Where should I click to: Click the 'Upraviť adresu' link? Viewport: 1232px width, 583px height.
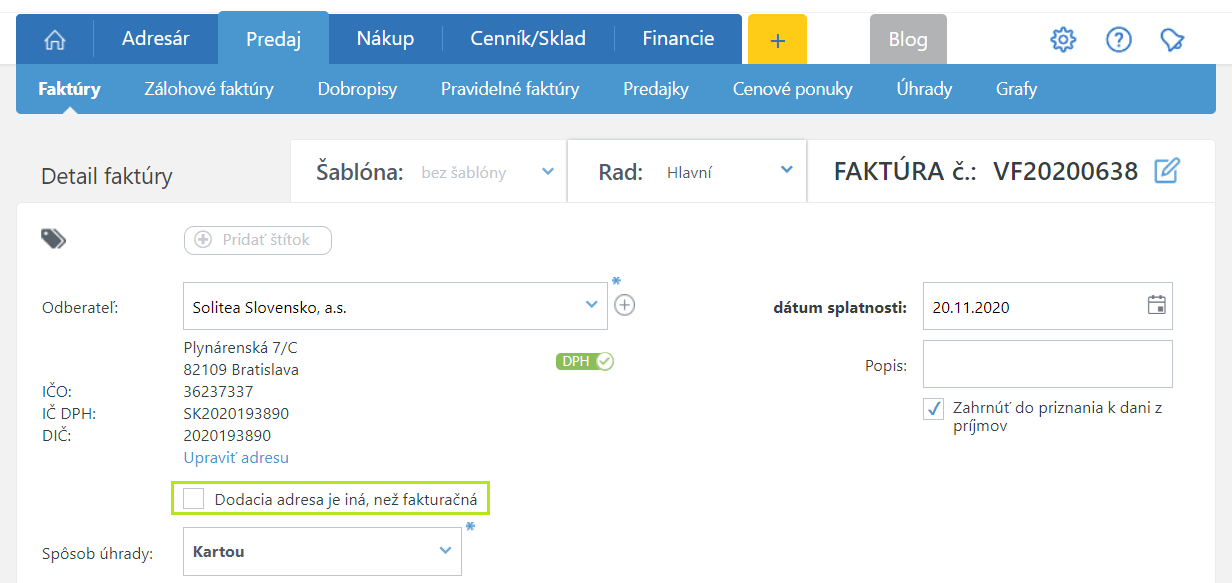coord(236,458)
